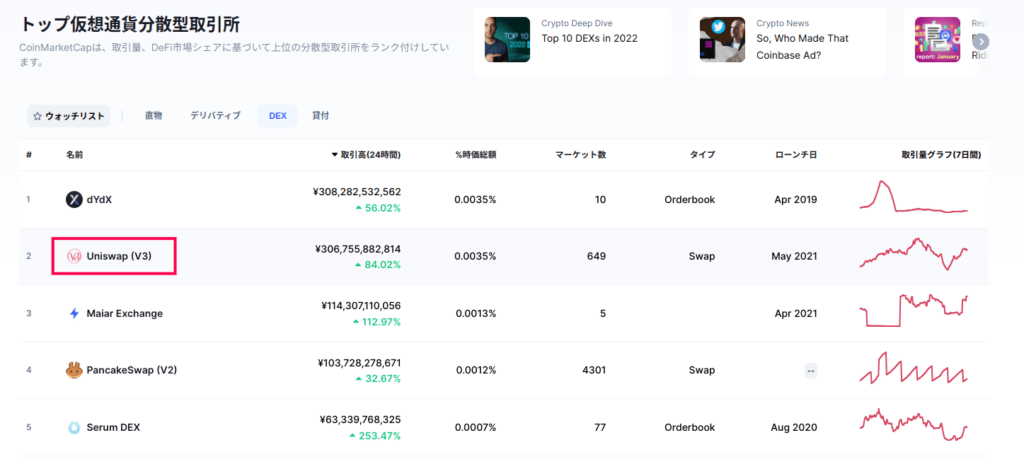The image size is (1024, 457).
Task: Open the PancakeSwap (V2) link
Action: tap(132, 370)
